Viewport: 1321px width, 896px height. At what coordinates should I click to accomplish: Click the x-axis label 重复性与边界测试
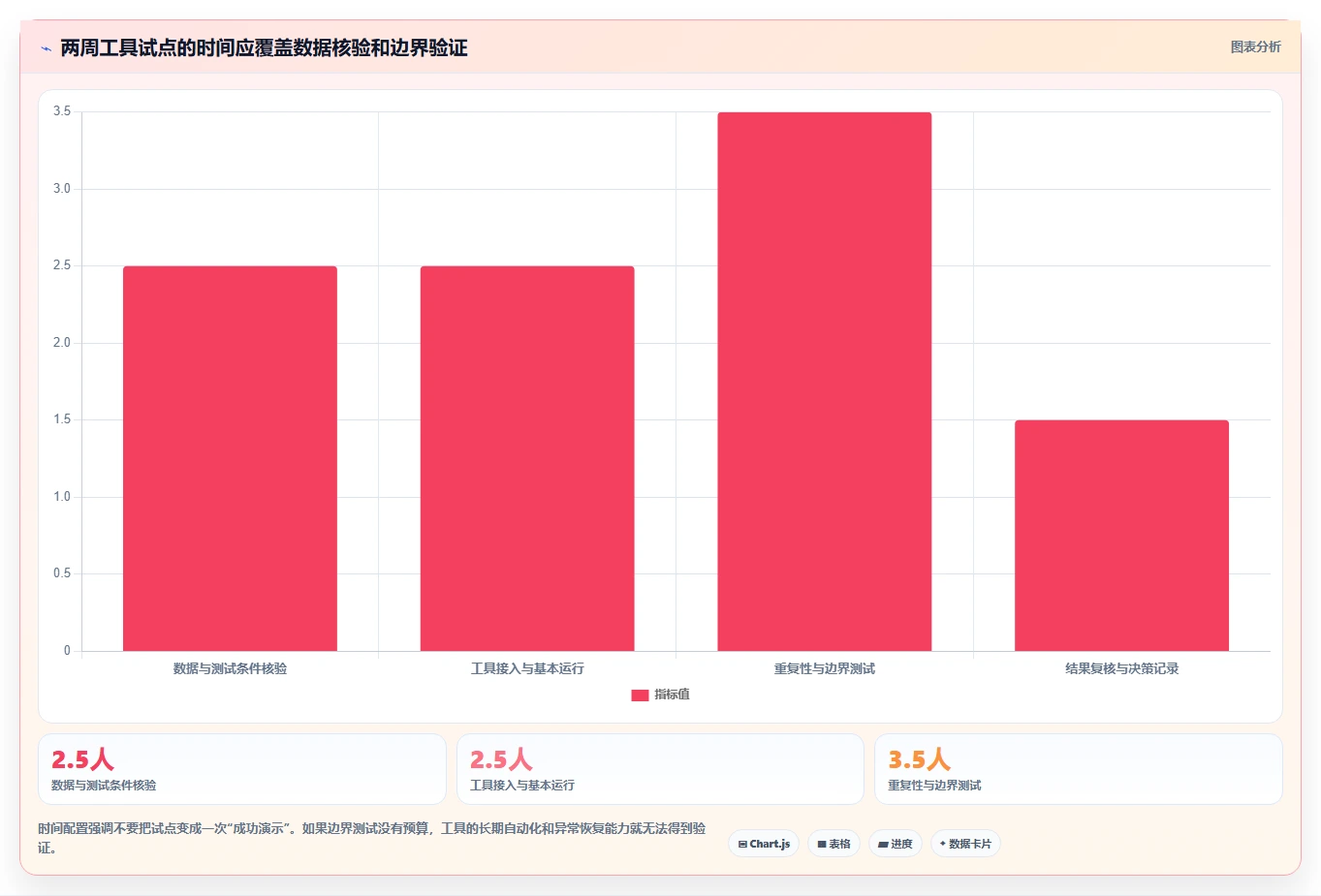[825, 668]
